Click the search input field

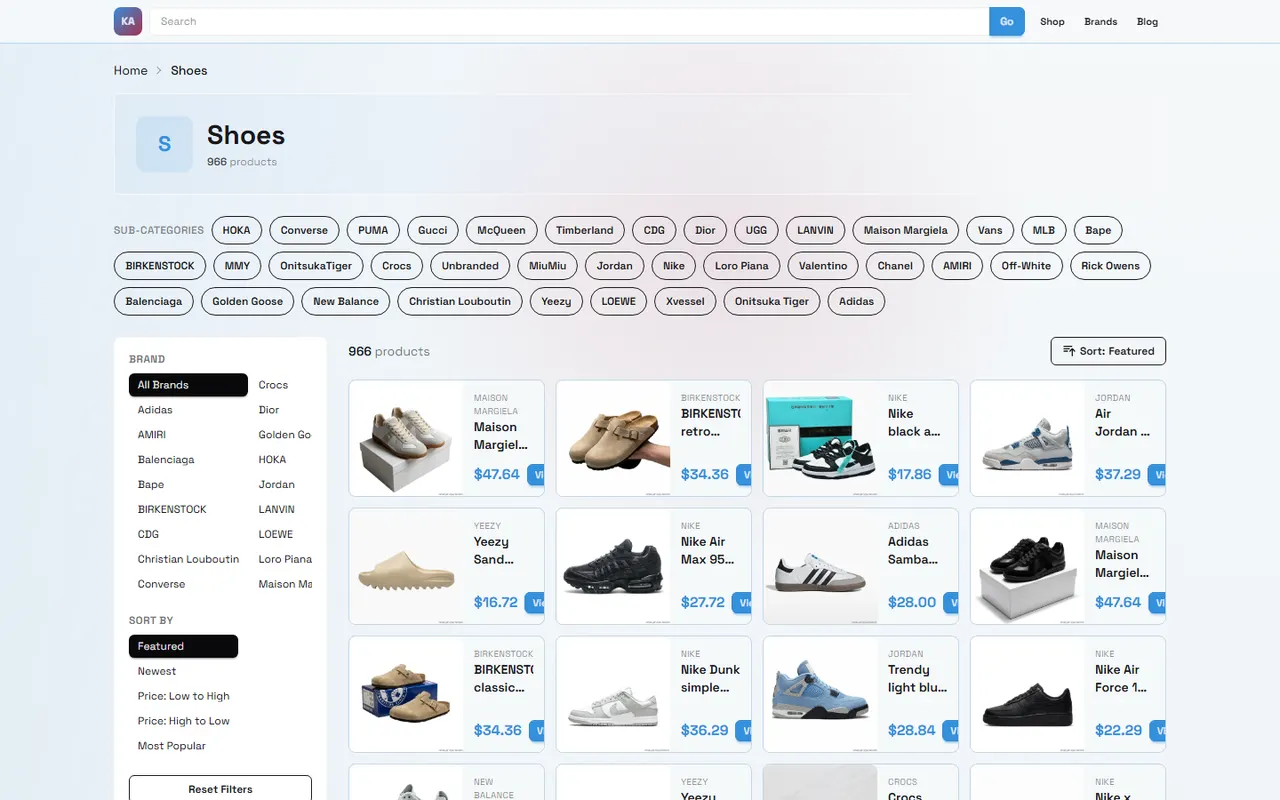click(570, 21)
